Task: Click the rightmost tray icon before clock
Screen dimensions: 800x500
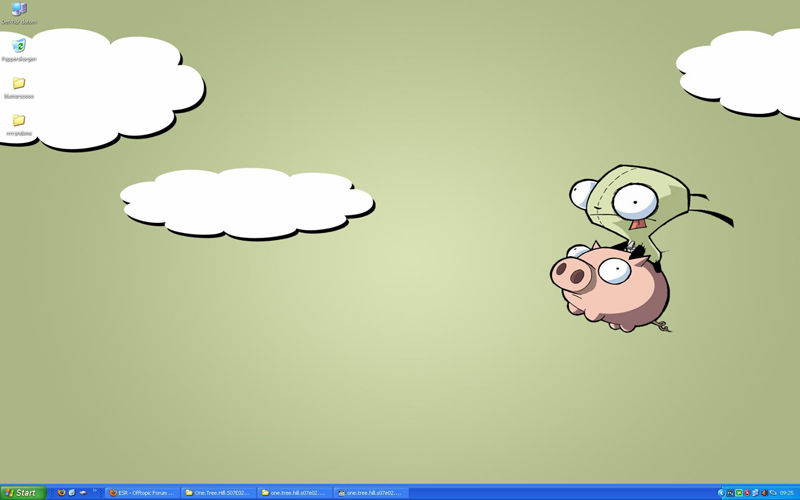Action: (x=773, y=493)
